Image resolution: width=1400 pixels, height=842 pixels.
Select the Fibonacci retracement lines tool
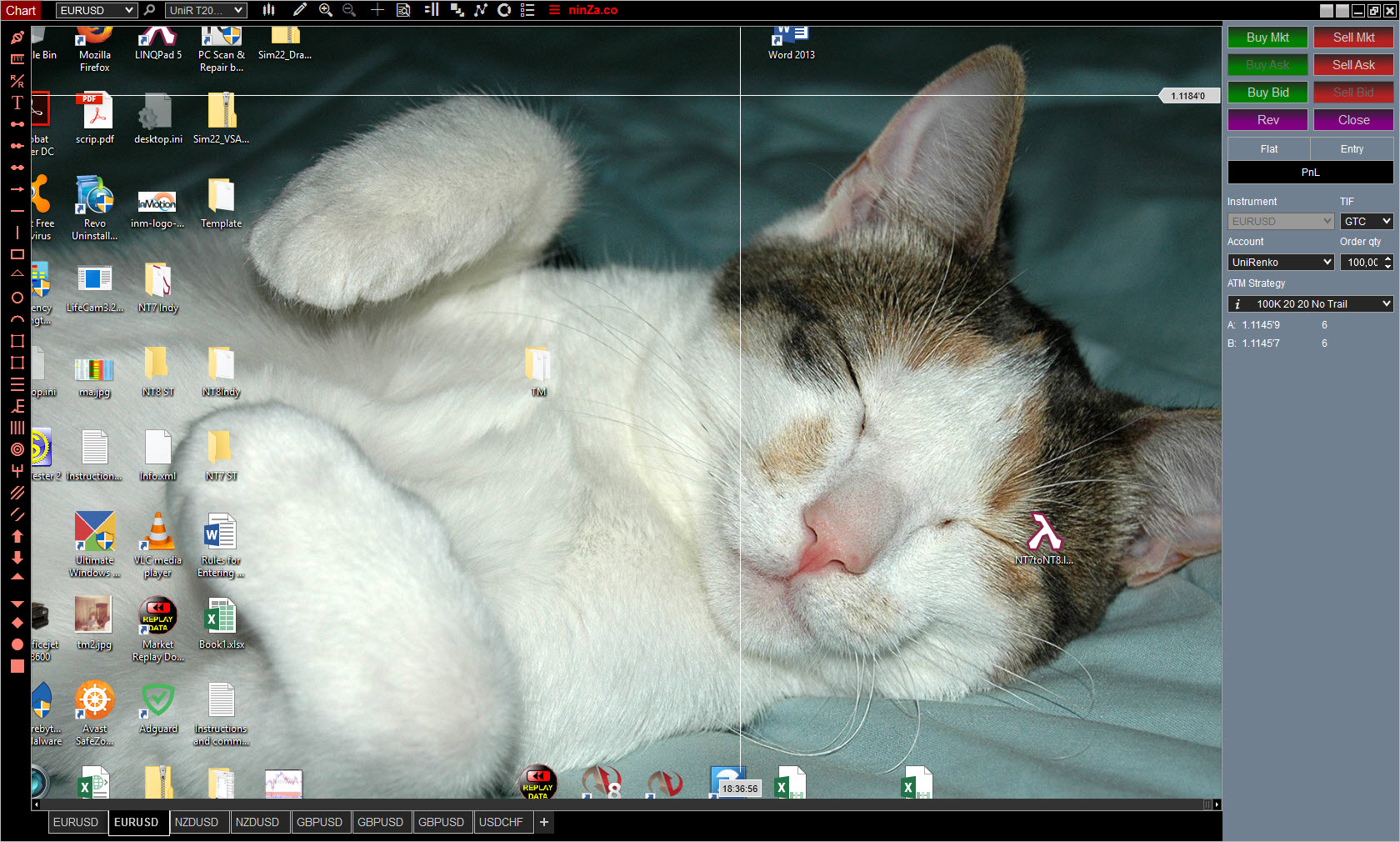tap(17, 384)
